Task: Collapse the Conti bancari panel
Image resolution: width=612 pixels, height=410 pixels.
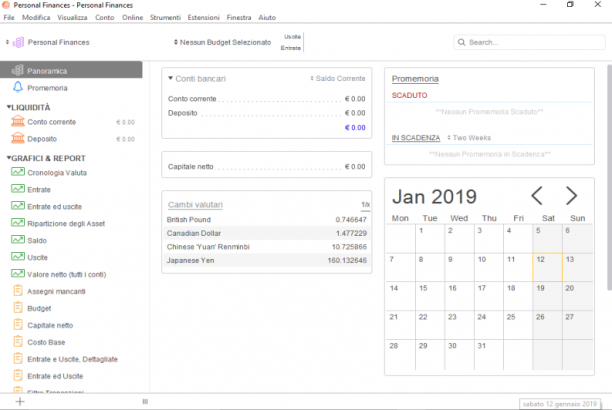Action: tap(171, 78)
